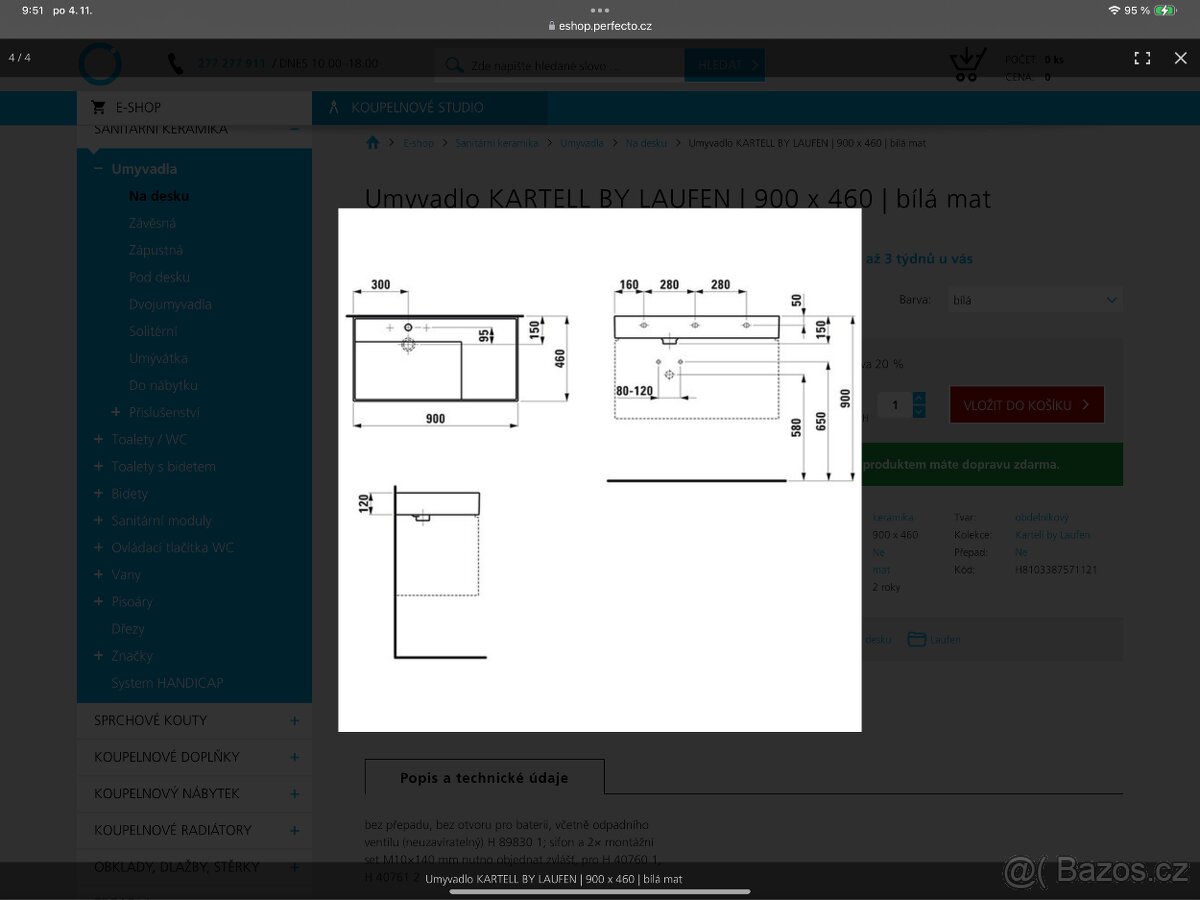Expand the Bidety node
Screen dimensions: 1200x900
click(98, 493)
